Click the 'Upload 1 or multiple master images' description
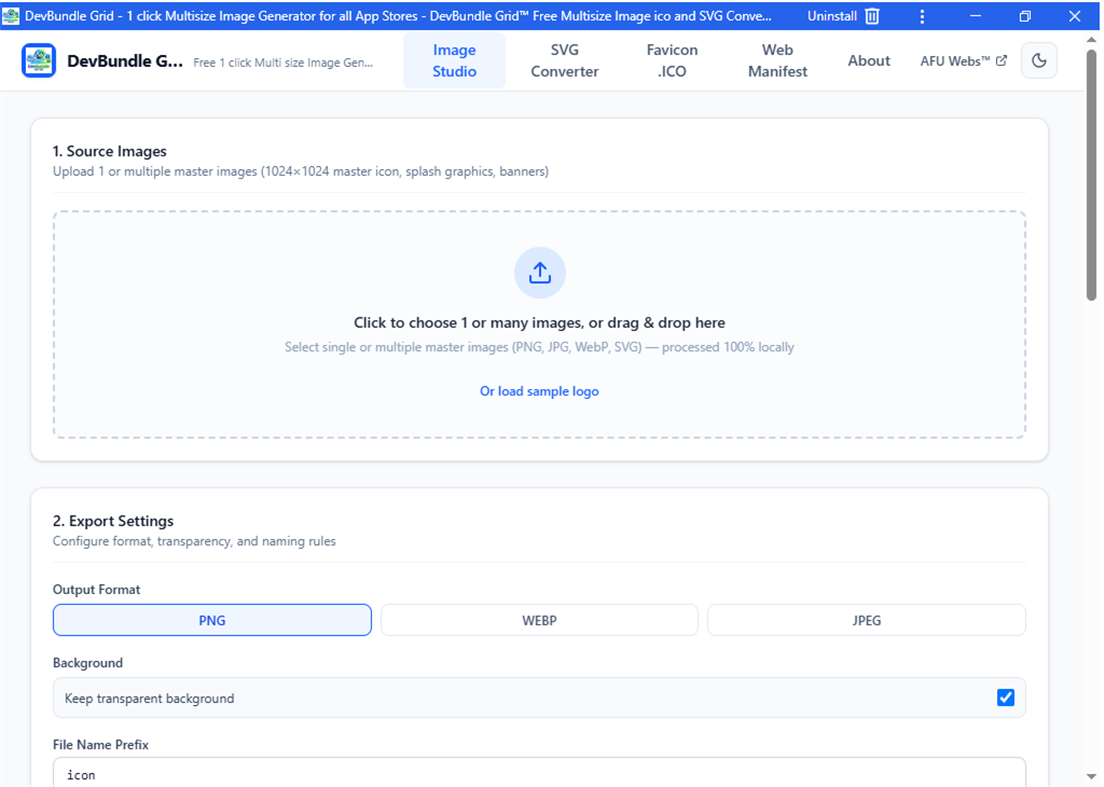This screenshot has height=787, width=1104. [x=301, y=171]
